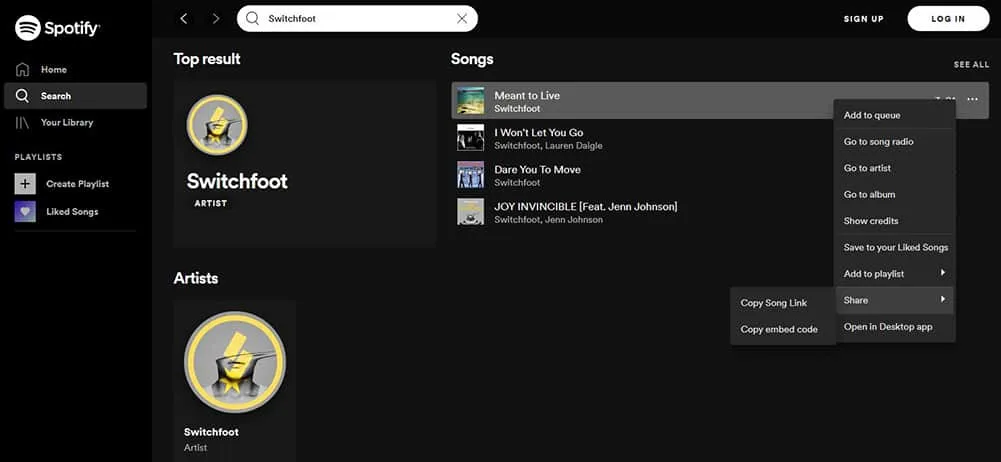The width and height of the screenshot is (1001, 462).
Task: Choose Add to queue
Action: [894, 116]
